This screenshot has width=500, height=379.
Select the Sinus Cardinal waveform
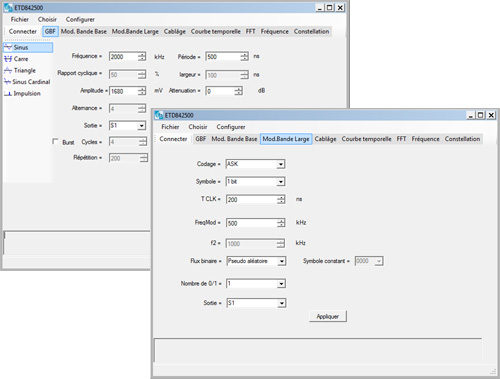point(27,82)
